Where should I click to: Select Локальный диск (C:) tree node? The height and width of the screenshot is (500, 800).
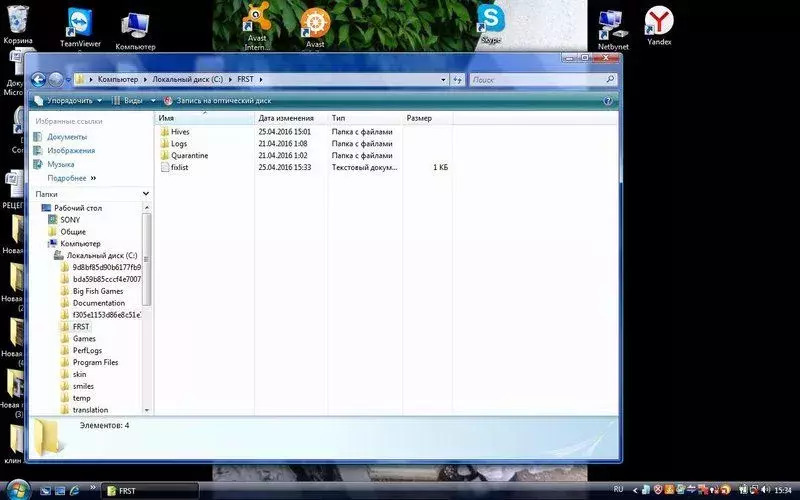tap(102, 256)
